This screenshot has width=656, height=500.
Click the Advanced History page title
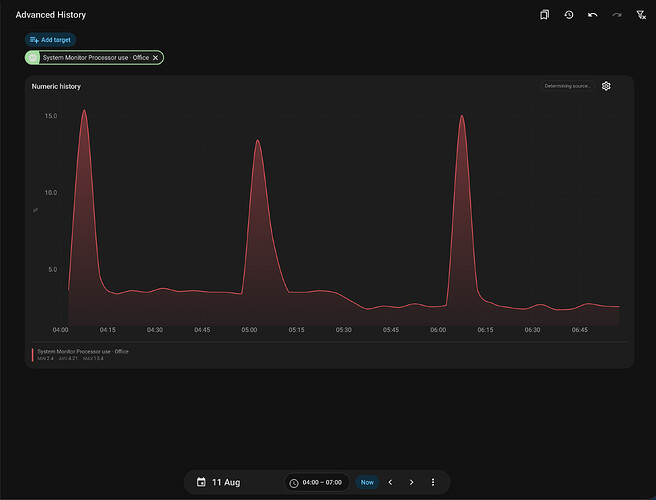pos(51,15)
